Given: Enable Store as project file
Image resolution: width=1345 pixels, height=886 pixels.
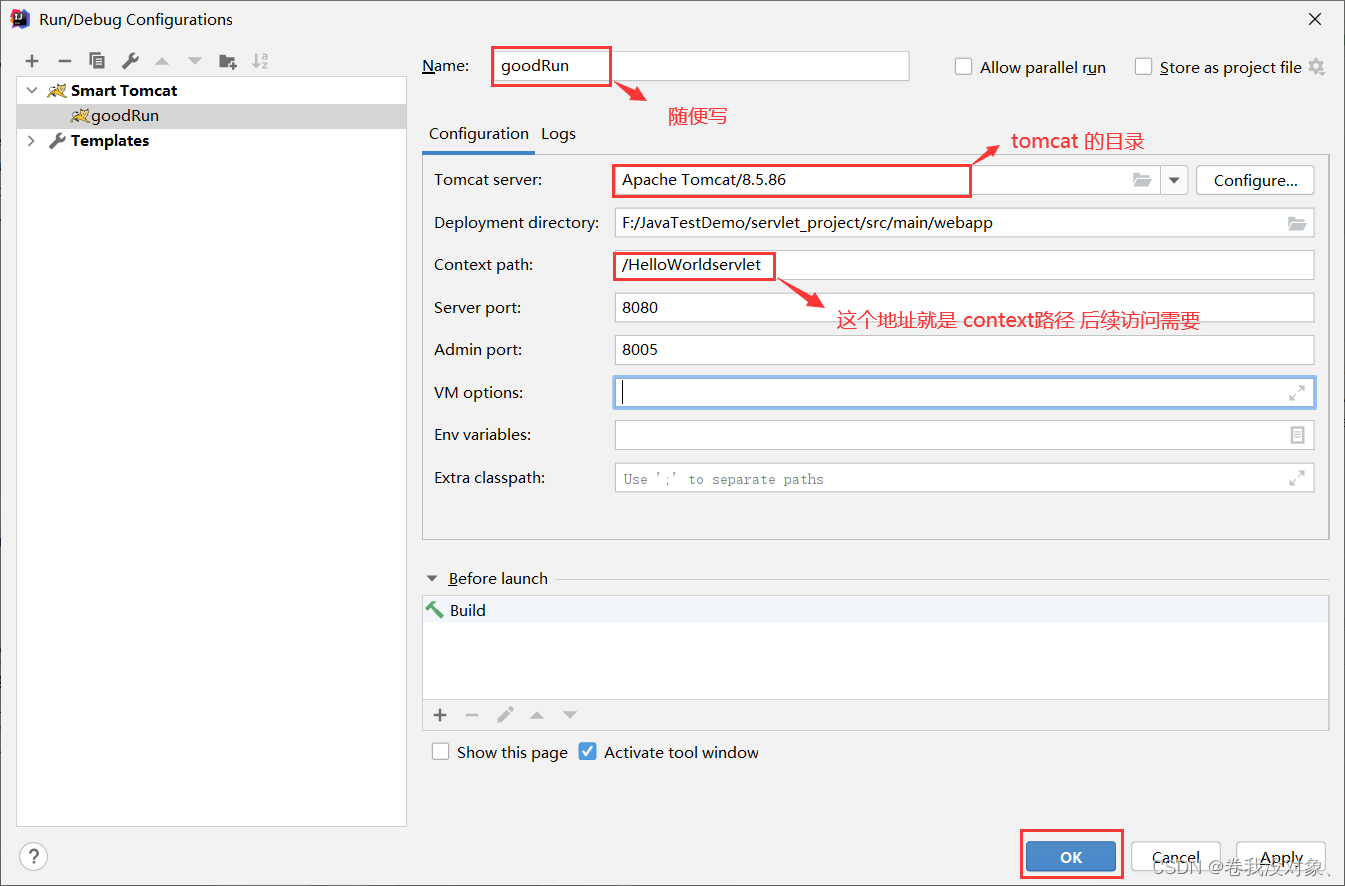Looking at the screenshot, I should [x=1144, y=67].
